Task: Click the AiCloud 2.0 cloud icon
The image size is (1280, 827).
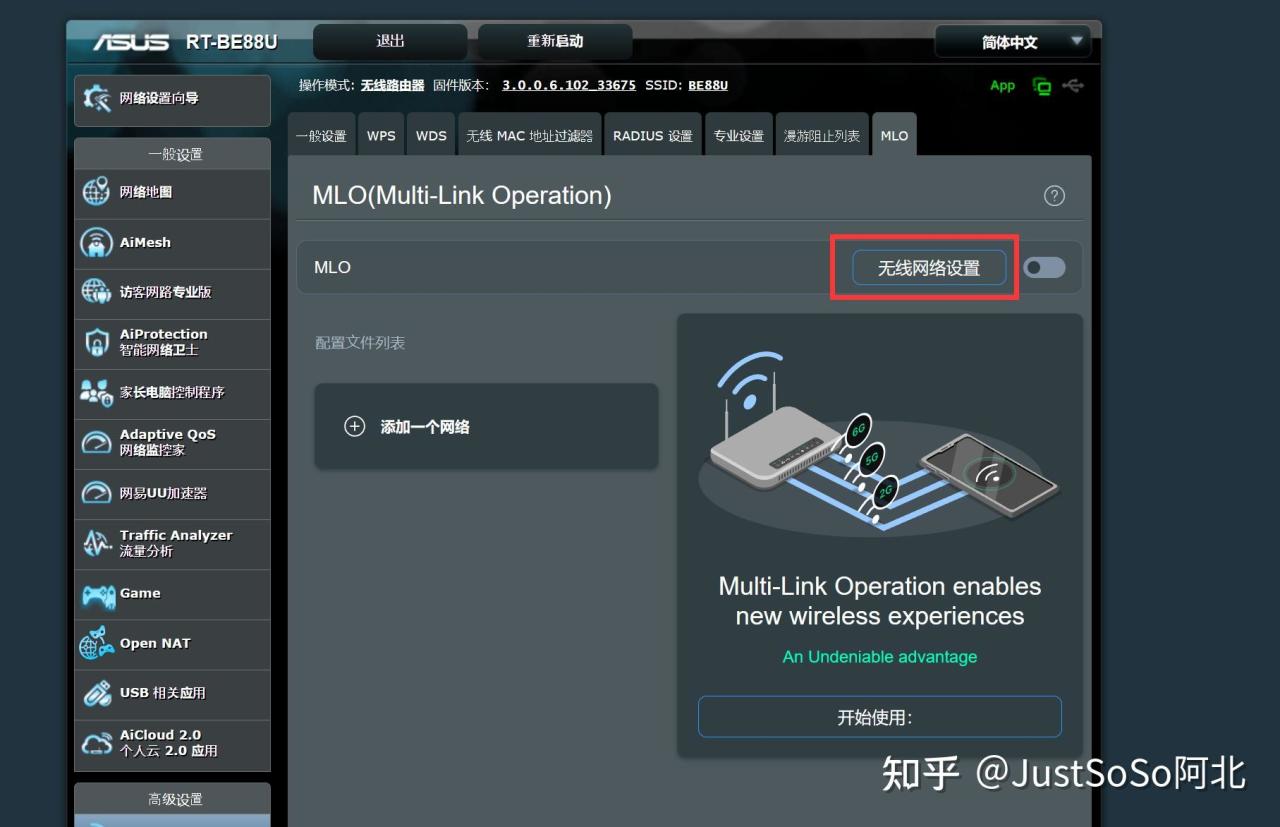Action: pos(96,743)
